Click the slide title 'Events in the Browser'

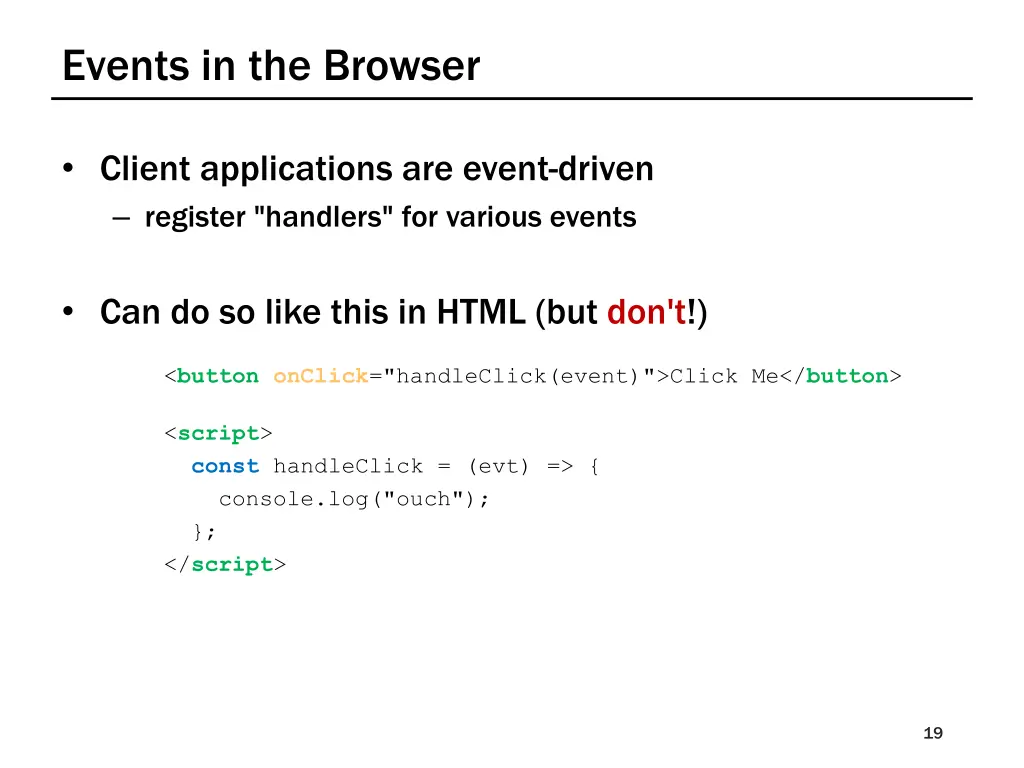tap(271, 66)
